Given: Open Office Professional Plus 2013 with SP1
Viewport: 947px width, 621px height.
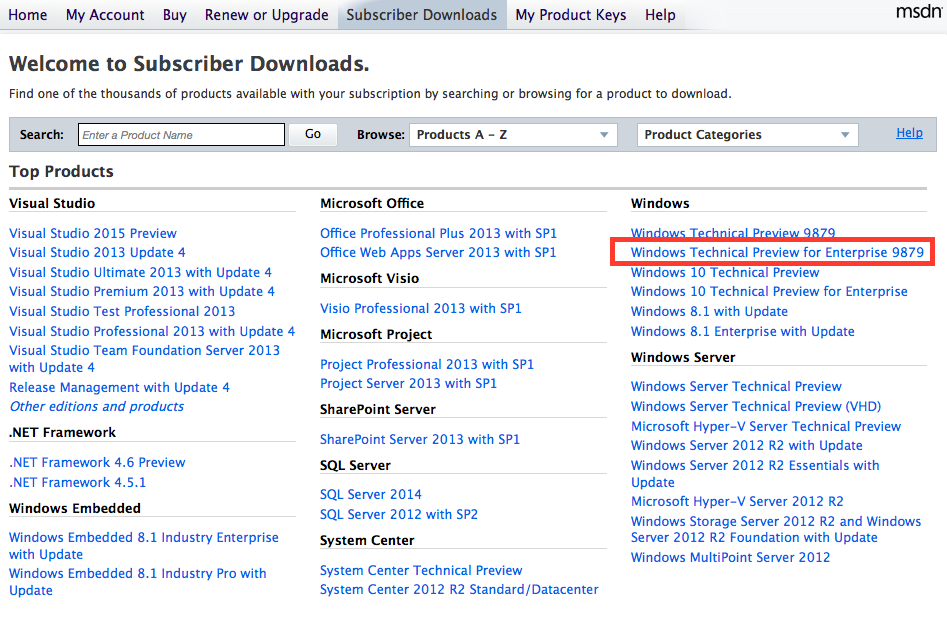Looking at the screenshot, I should click(438, 233).
